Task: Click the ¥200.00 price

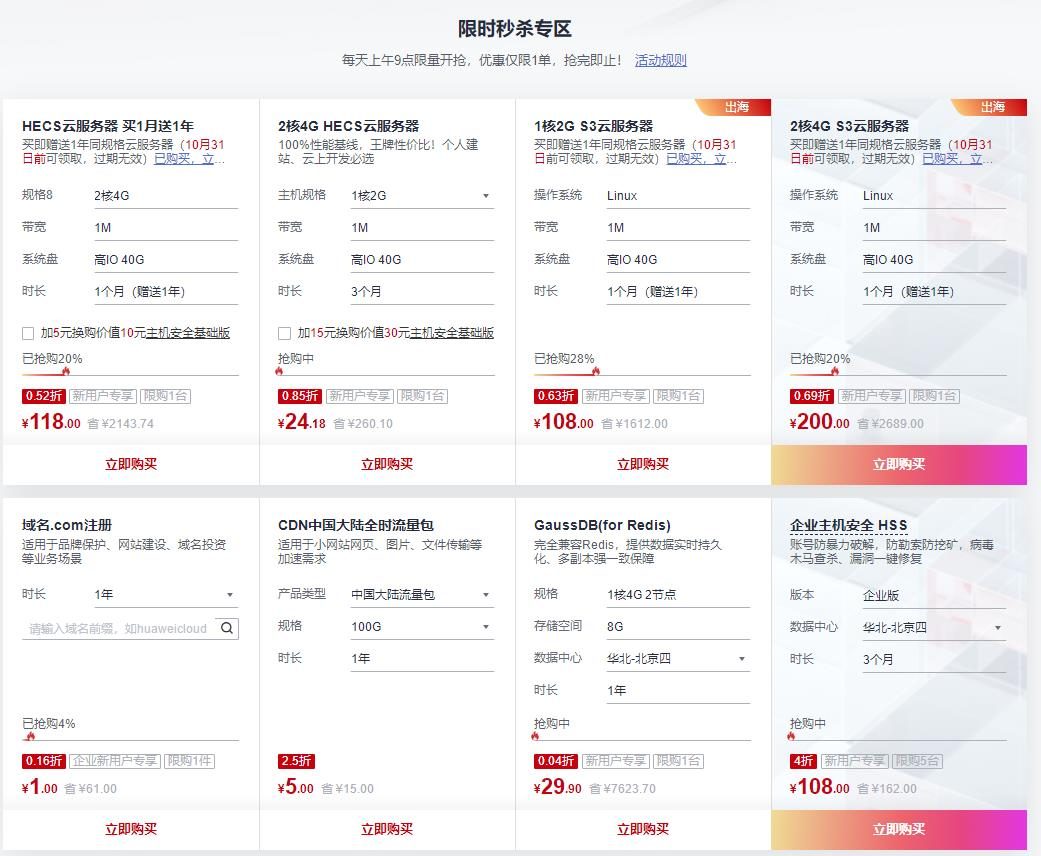Action: tap(820, 422)
